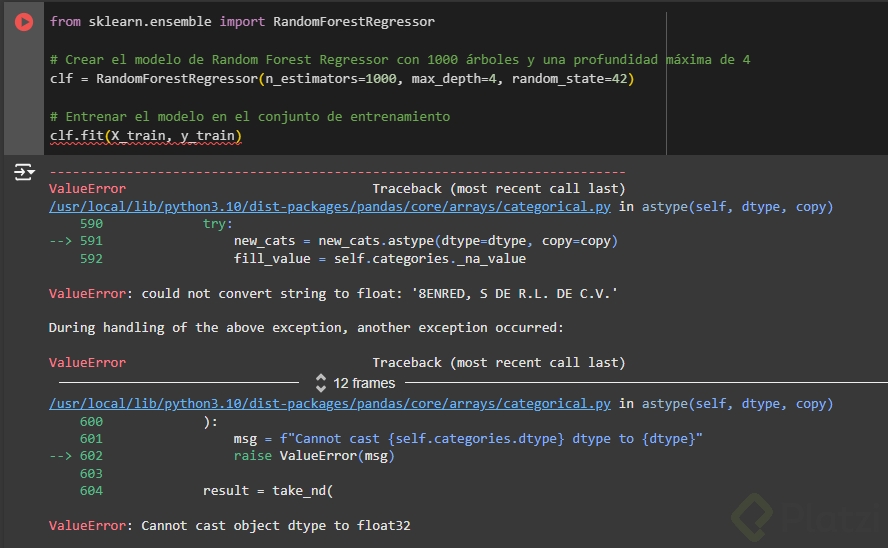The width and height of the screenshot is (888, 548).
Task: Click the output options icon beside traceback
Action: pos(24,173)
